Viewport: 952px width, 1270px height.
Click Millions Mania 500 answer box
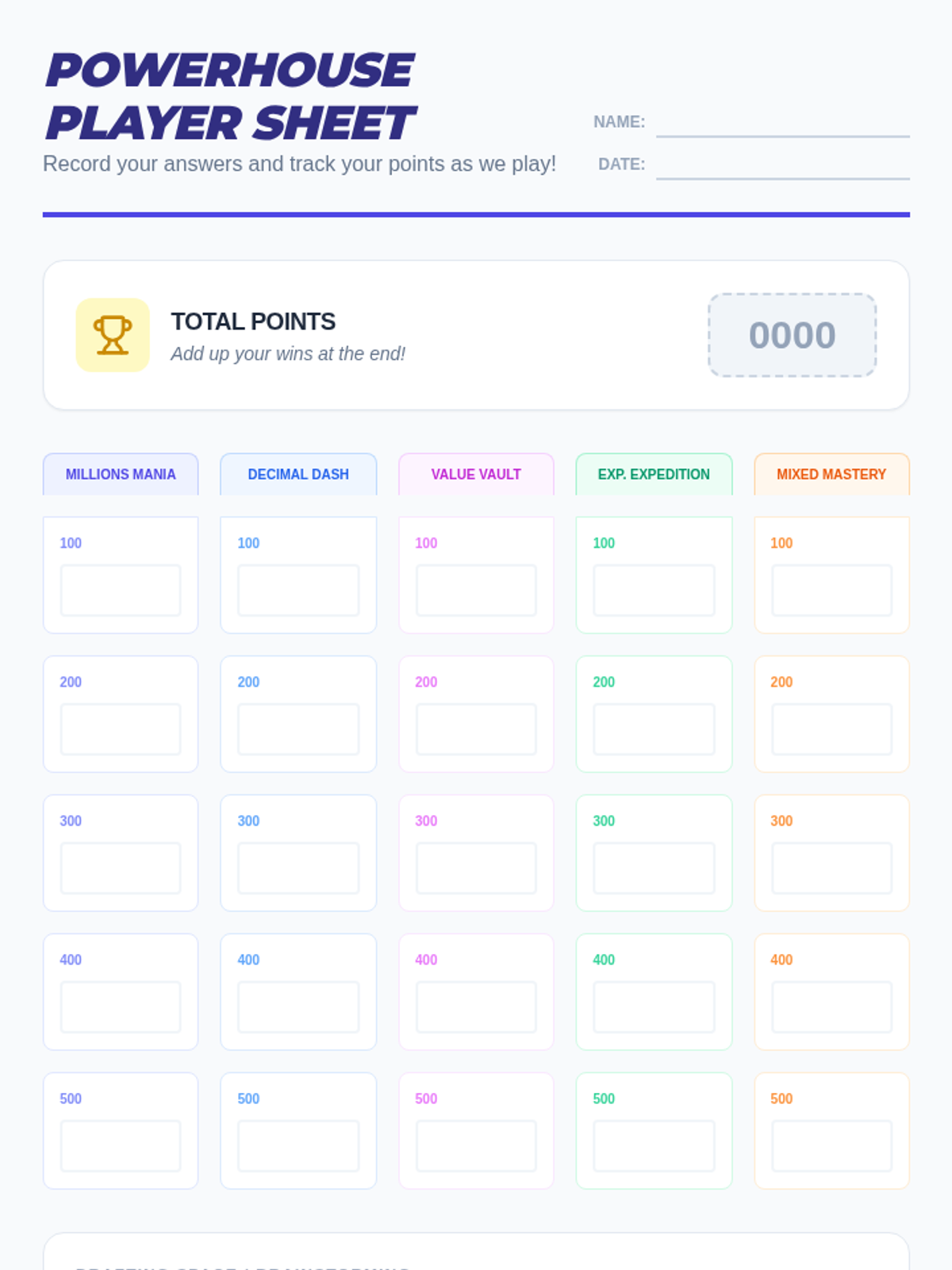[x=121, y=1146]
